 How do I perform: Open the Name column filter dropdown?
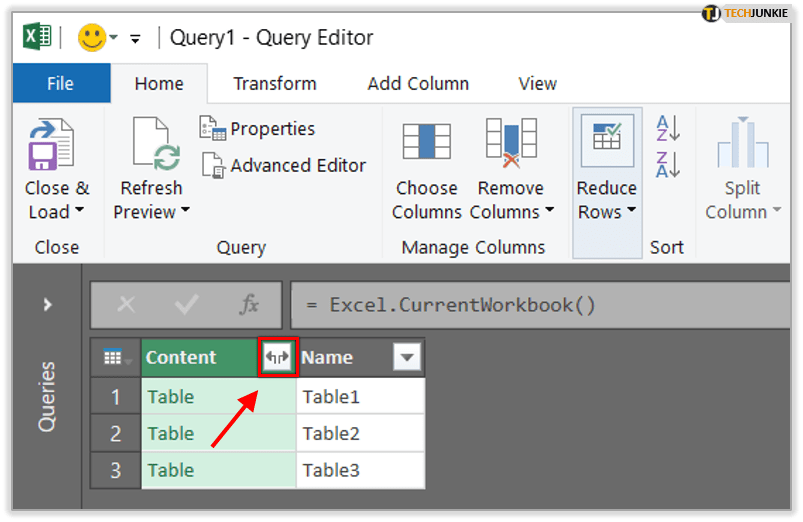[x=406, y=358]
